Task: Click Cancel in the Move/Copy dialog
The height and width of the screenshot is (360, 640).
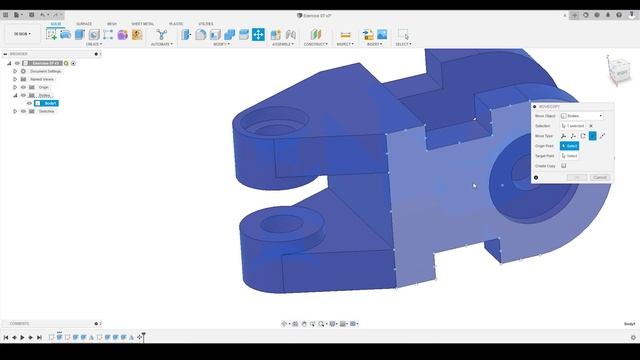Action: tap(600, 177)
